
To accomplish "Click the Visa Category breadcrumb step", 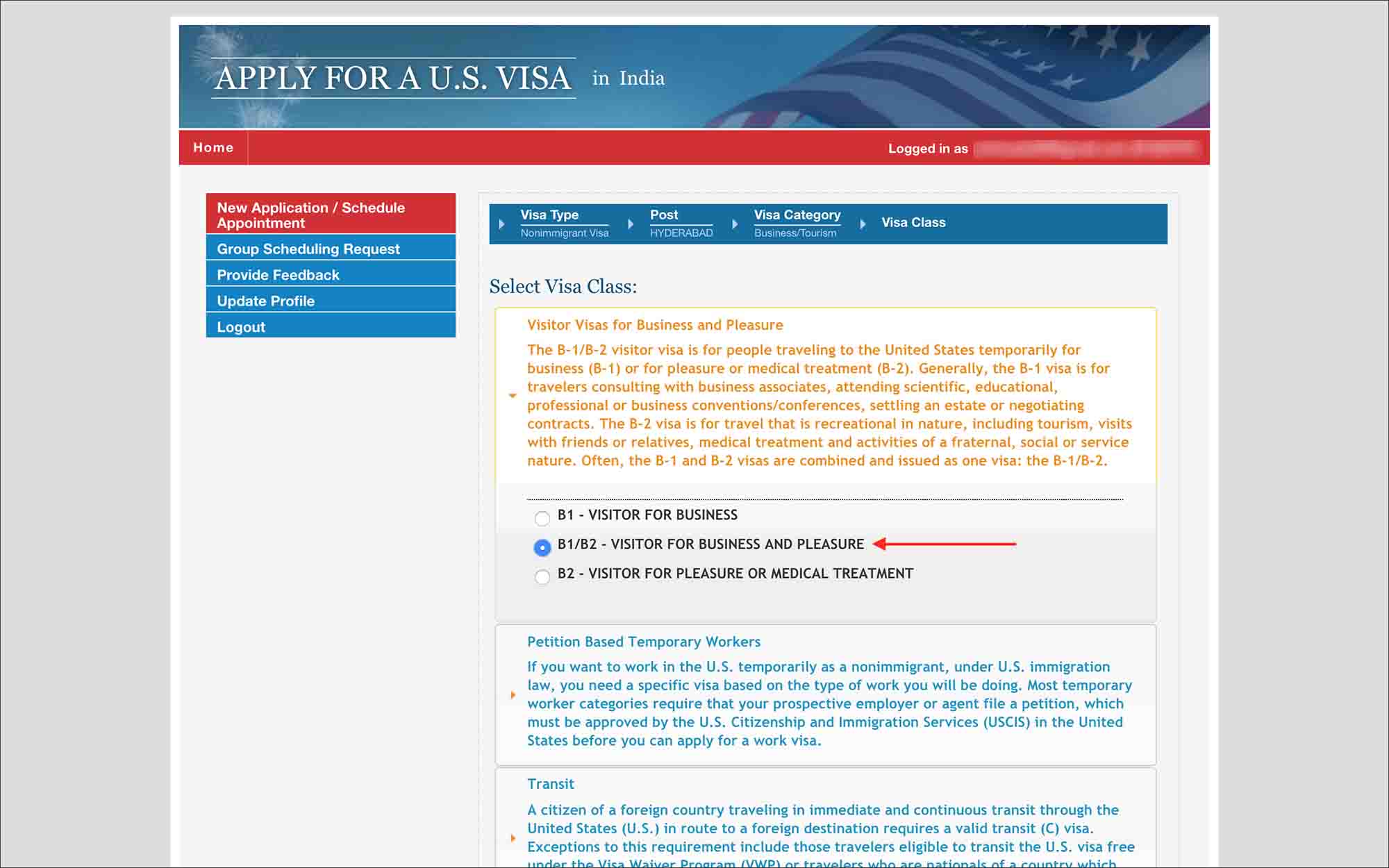I will coord(797,222).
